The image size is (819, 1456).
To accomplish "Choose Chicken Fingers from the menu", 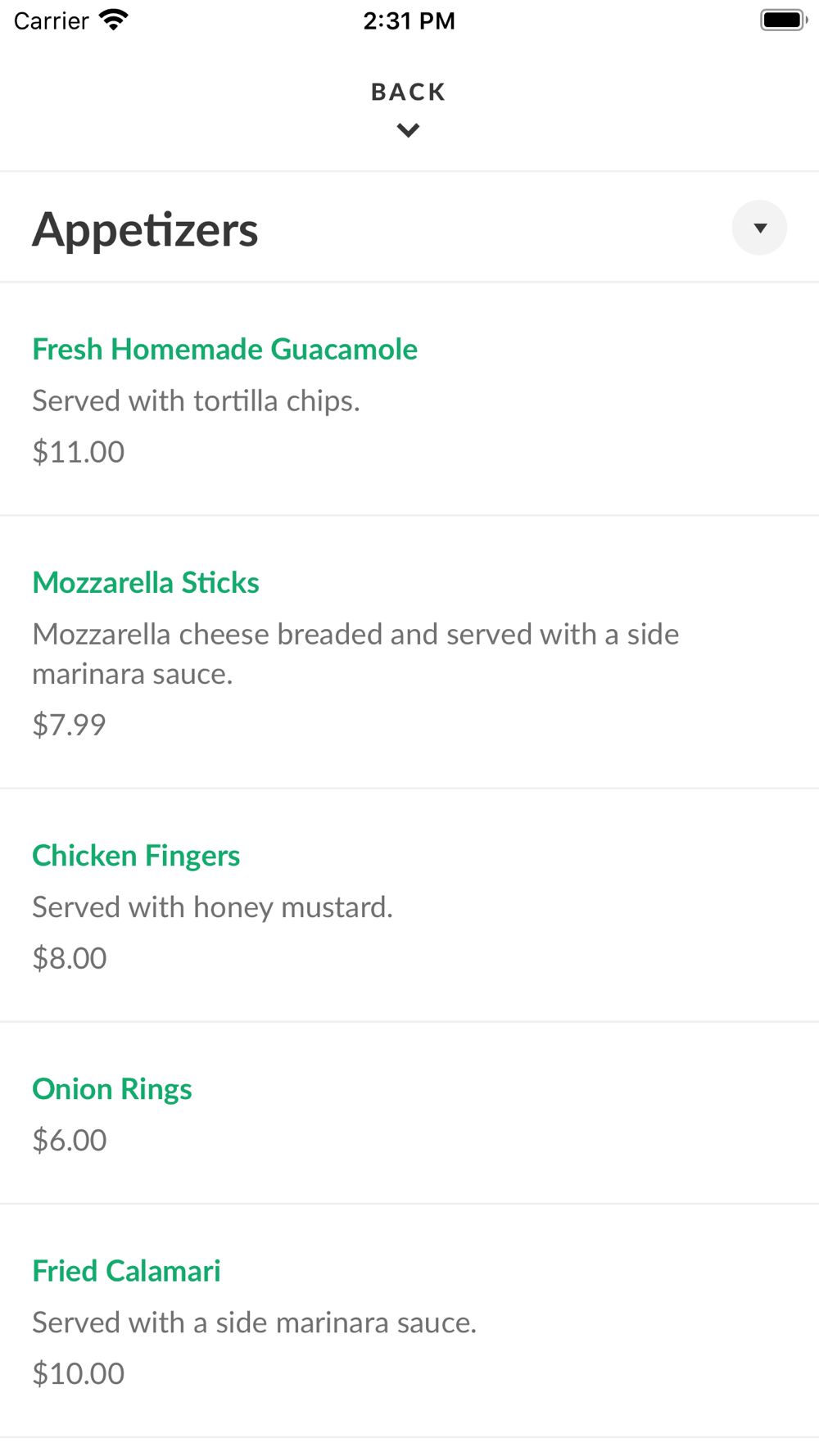I will point(136,856).
